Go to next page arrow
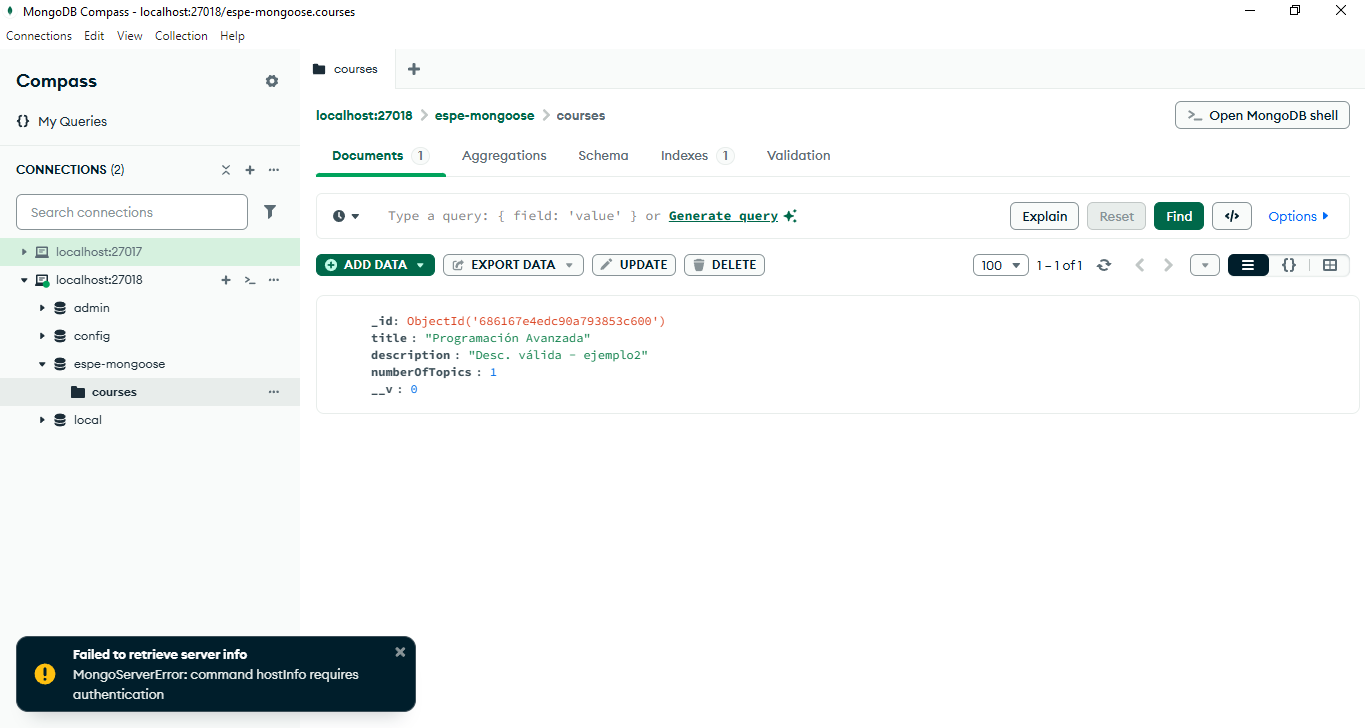Image resolution: width=1365 pixels, height=728 pixels. point(1168,265)
